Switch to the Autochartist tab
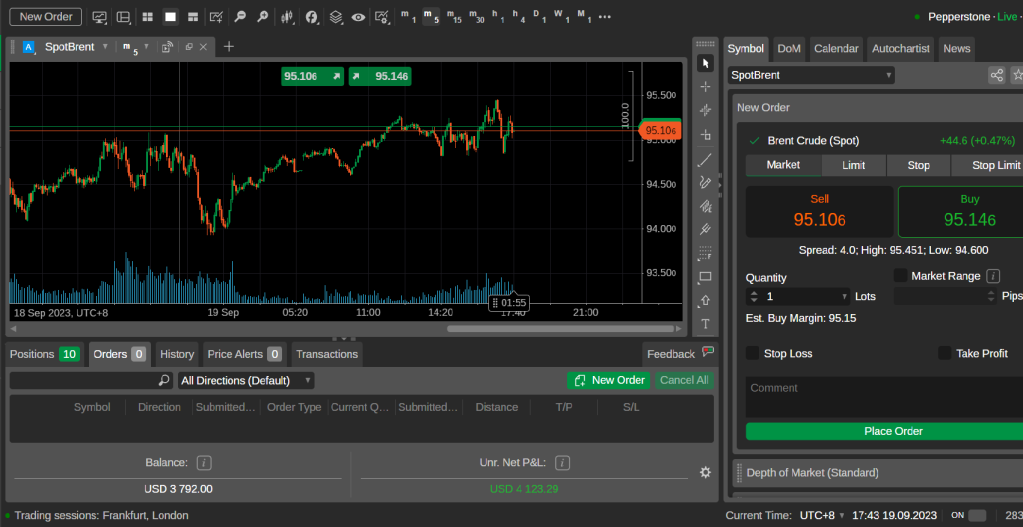The height and width of the screenshot is (527, 1023). pyautogui.click(x=900, y=48)
